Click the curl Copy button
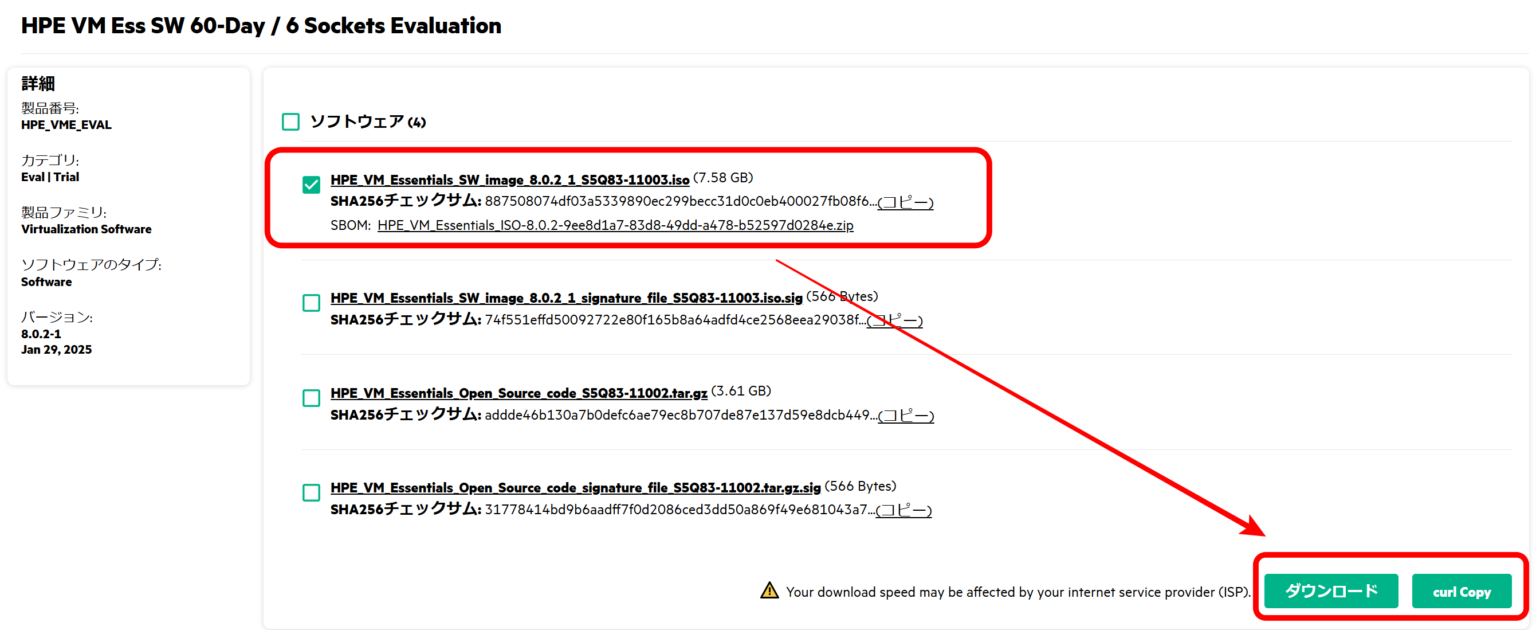Screen dimensions: 1536x630 click(1462, 590)
